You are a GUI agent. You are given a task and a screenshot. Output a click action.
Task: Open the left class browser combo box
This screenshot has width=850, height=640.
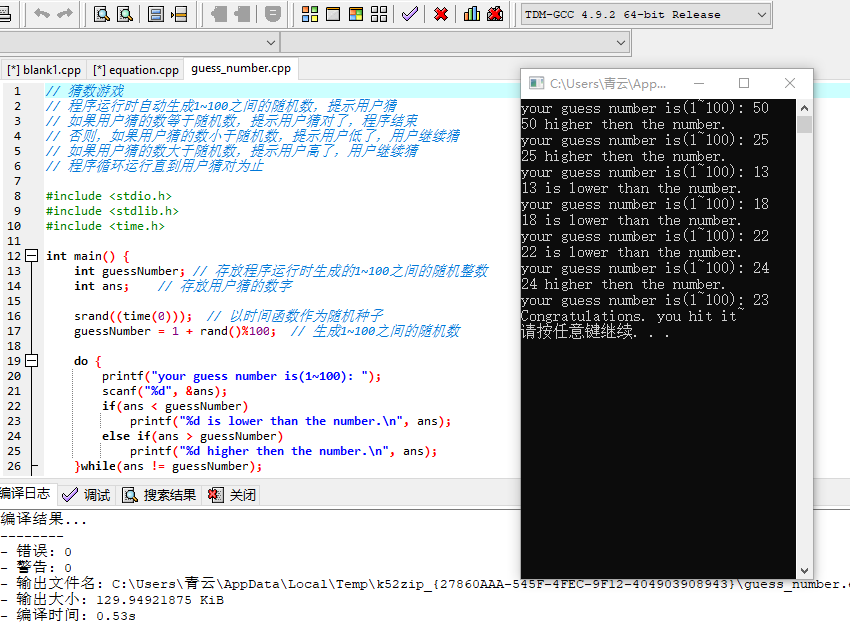pos(139,42)
